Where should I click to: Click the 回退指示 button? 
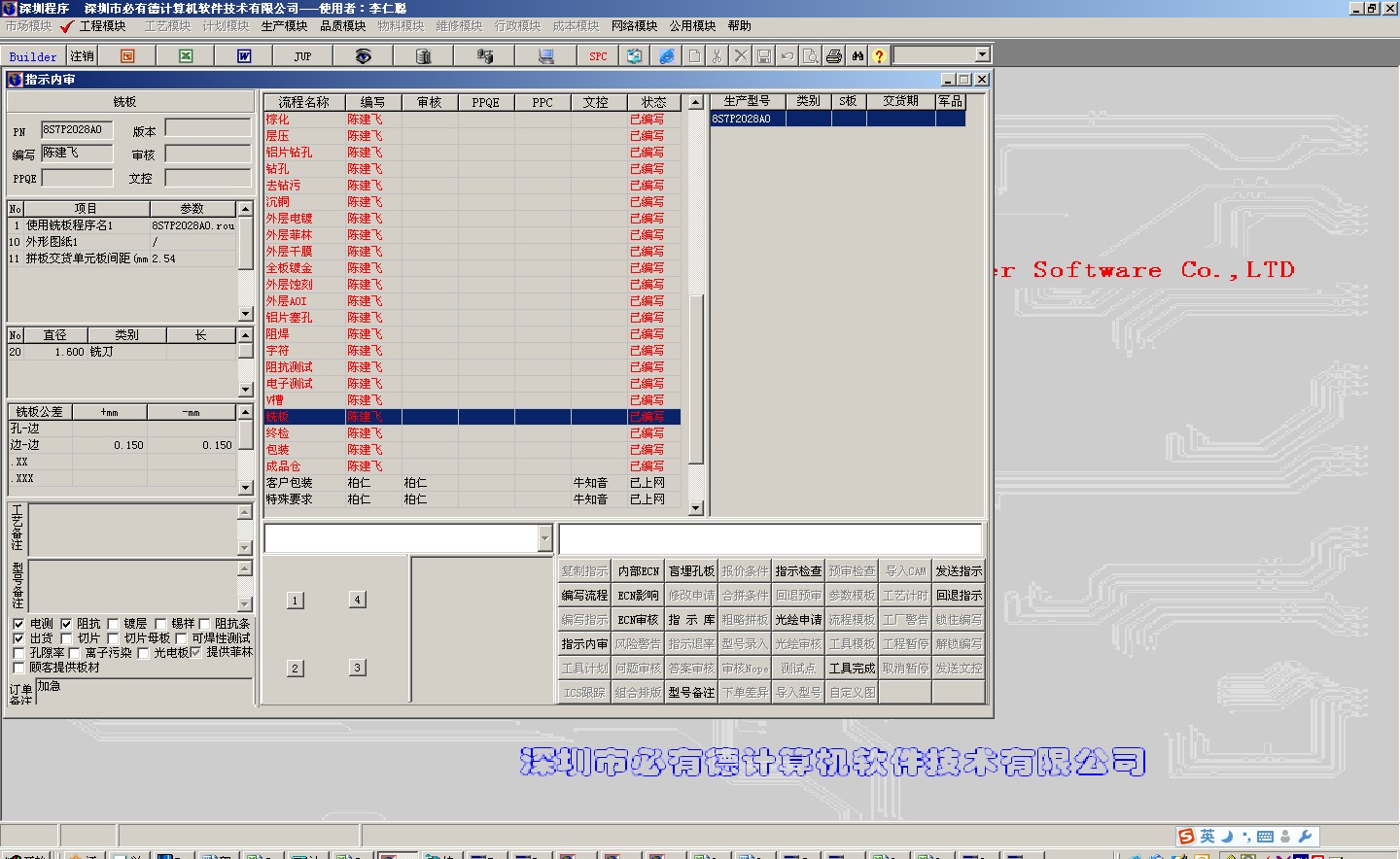click(959, 596)
